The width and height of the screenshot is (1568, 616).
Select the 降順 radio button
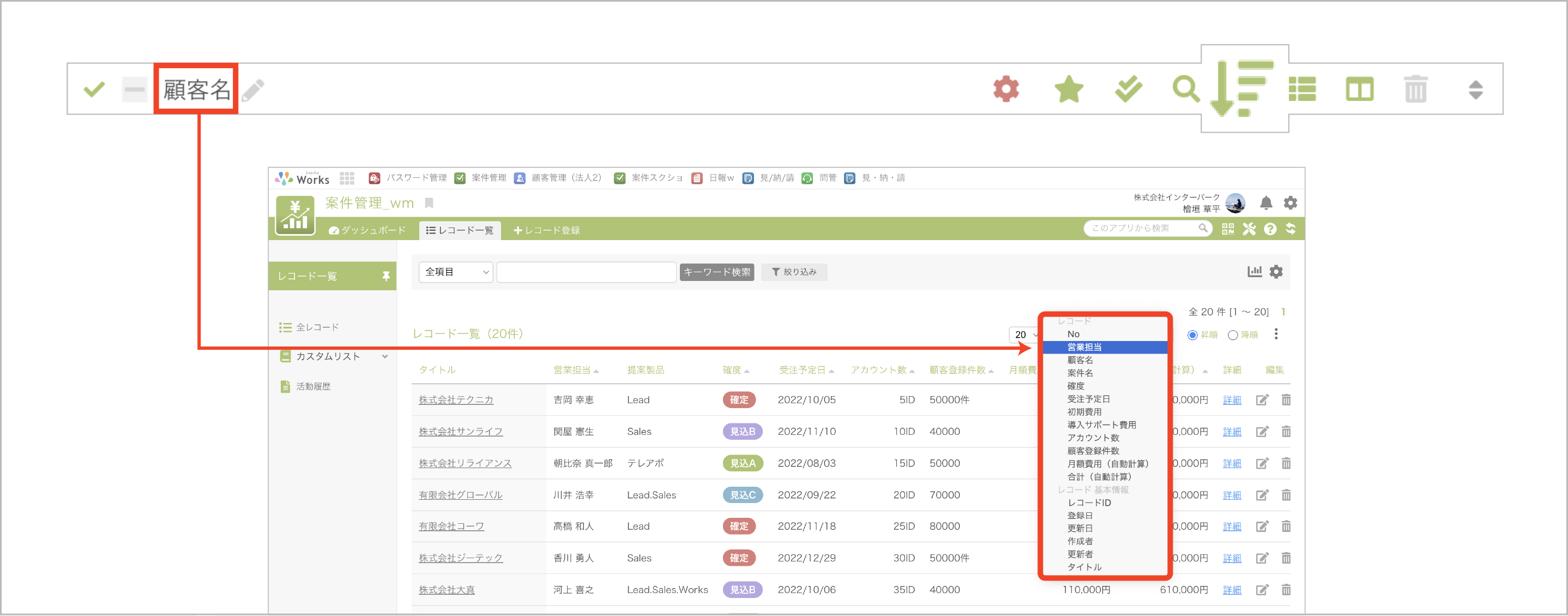pyautogui.click(x=1232, y=334)
